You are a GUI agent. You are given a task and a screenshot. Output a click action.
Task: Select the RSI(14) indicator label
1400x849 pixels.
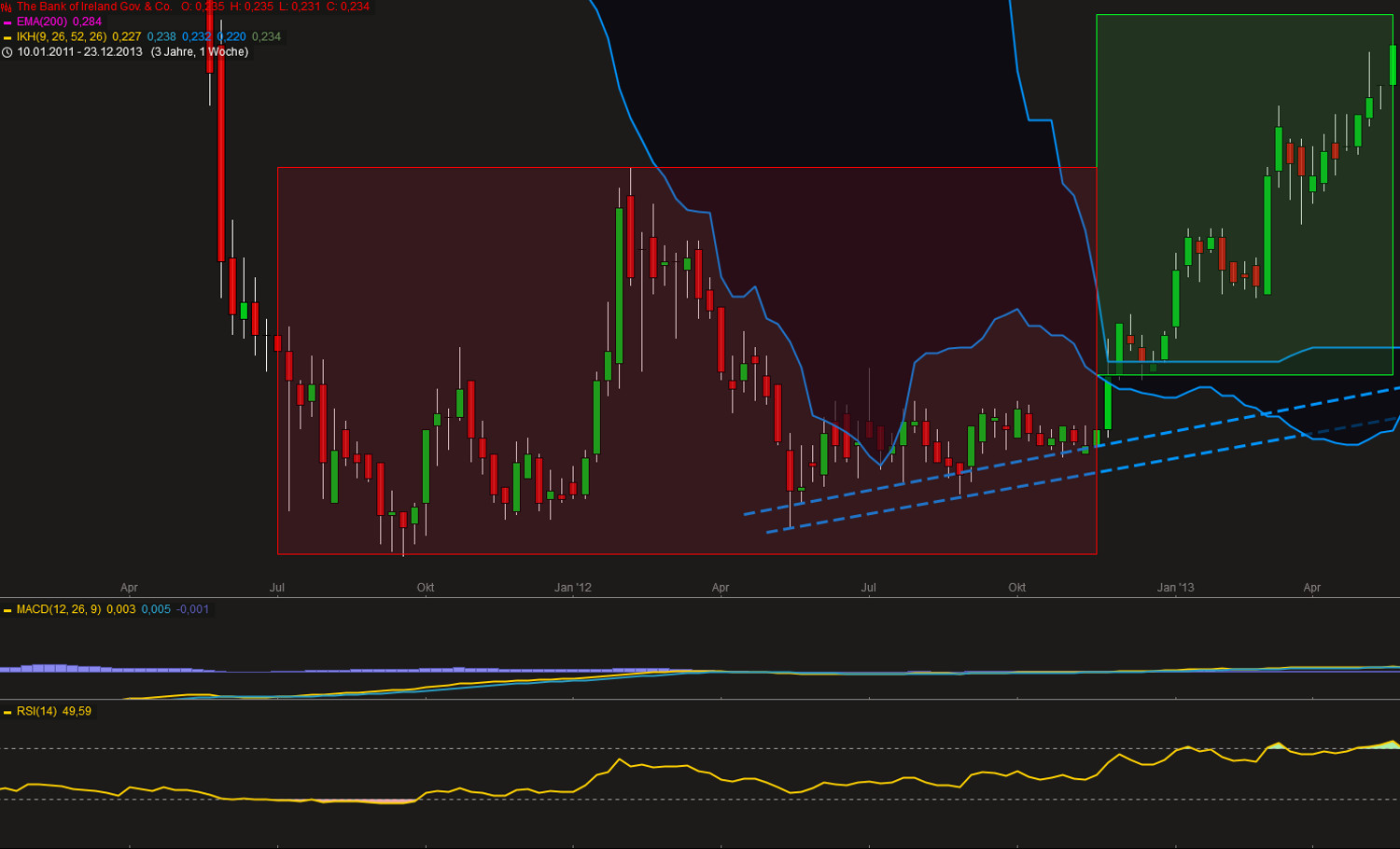pos(36,712)
